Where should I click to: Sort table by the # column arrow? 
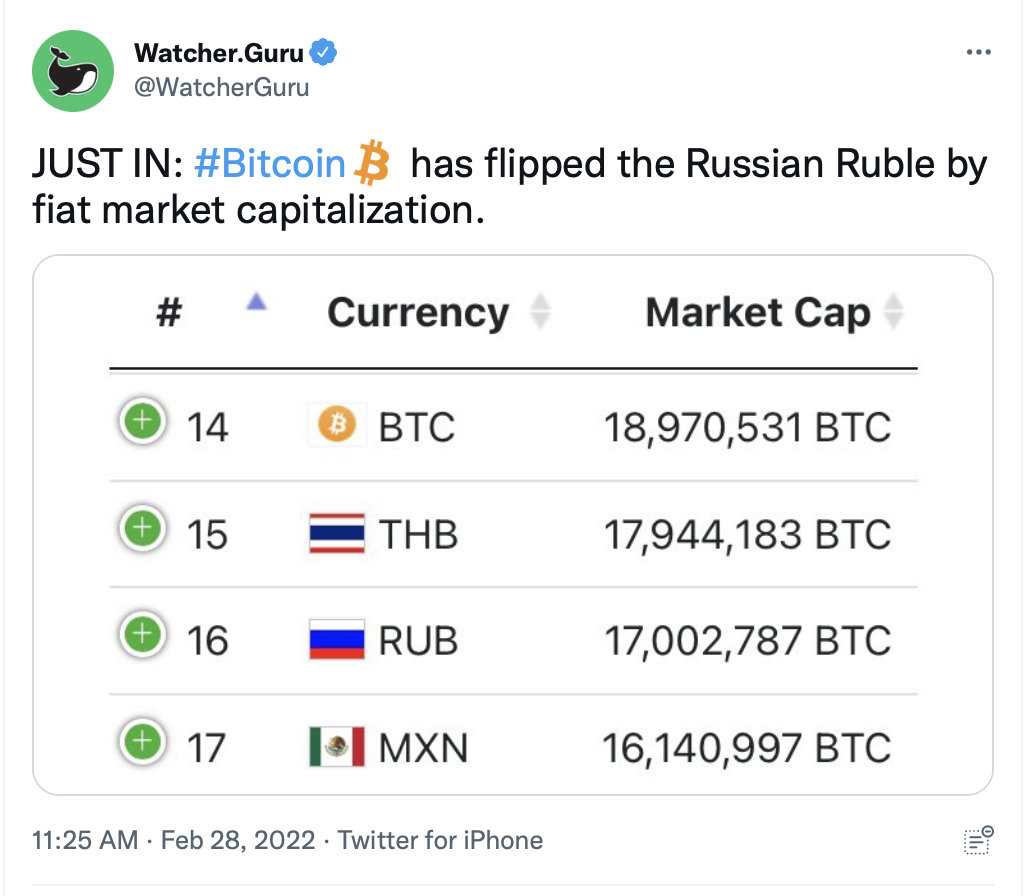coord(256,302)
